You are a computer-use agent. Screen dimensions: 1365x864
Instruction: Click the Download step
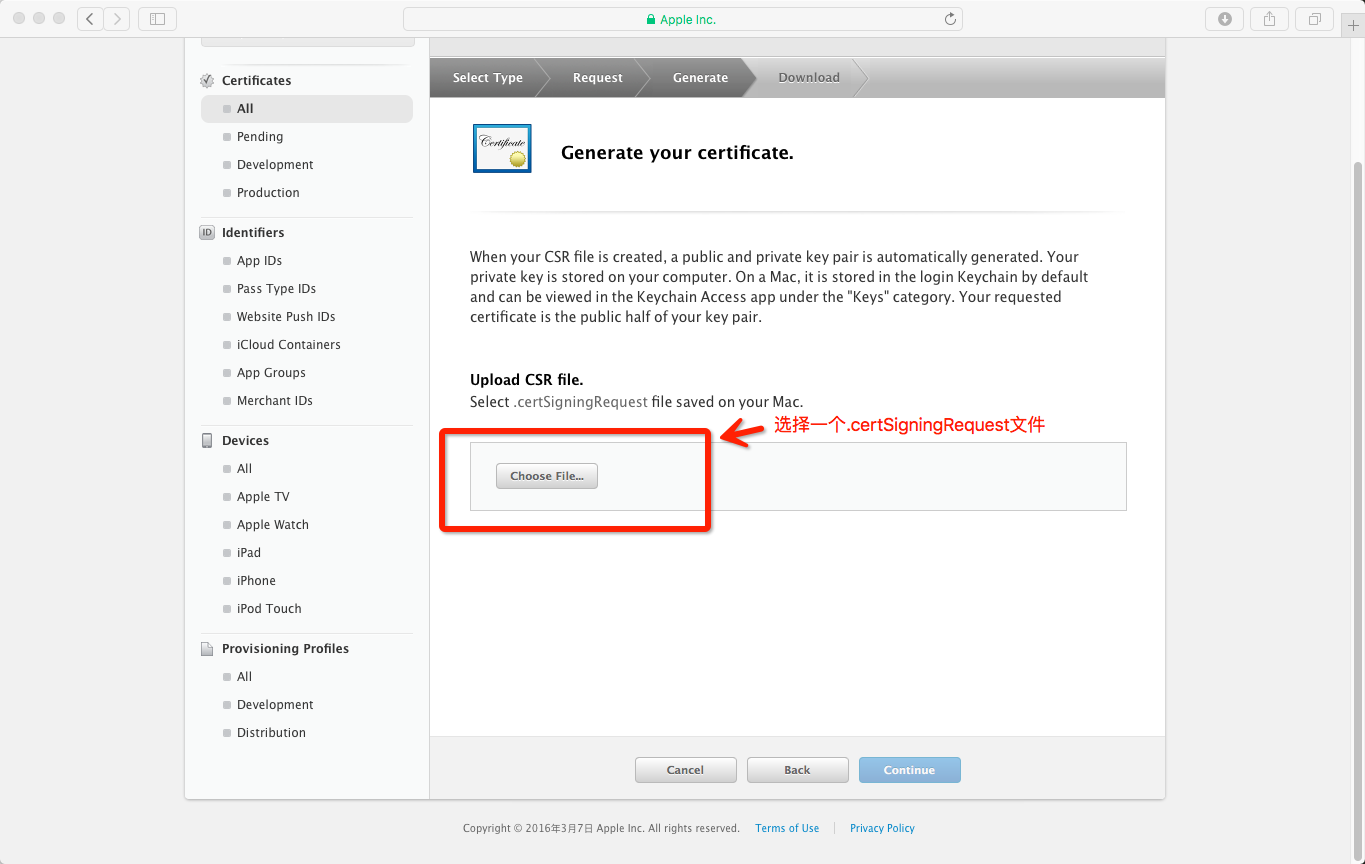[809, 78]
